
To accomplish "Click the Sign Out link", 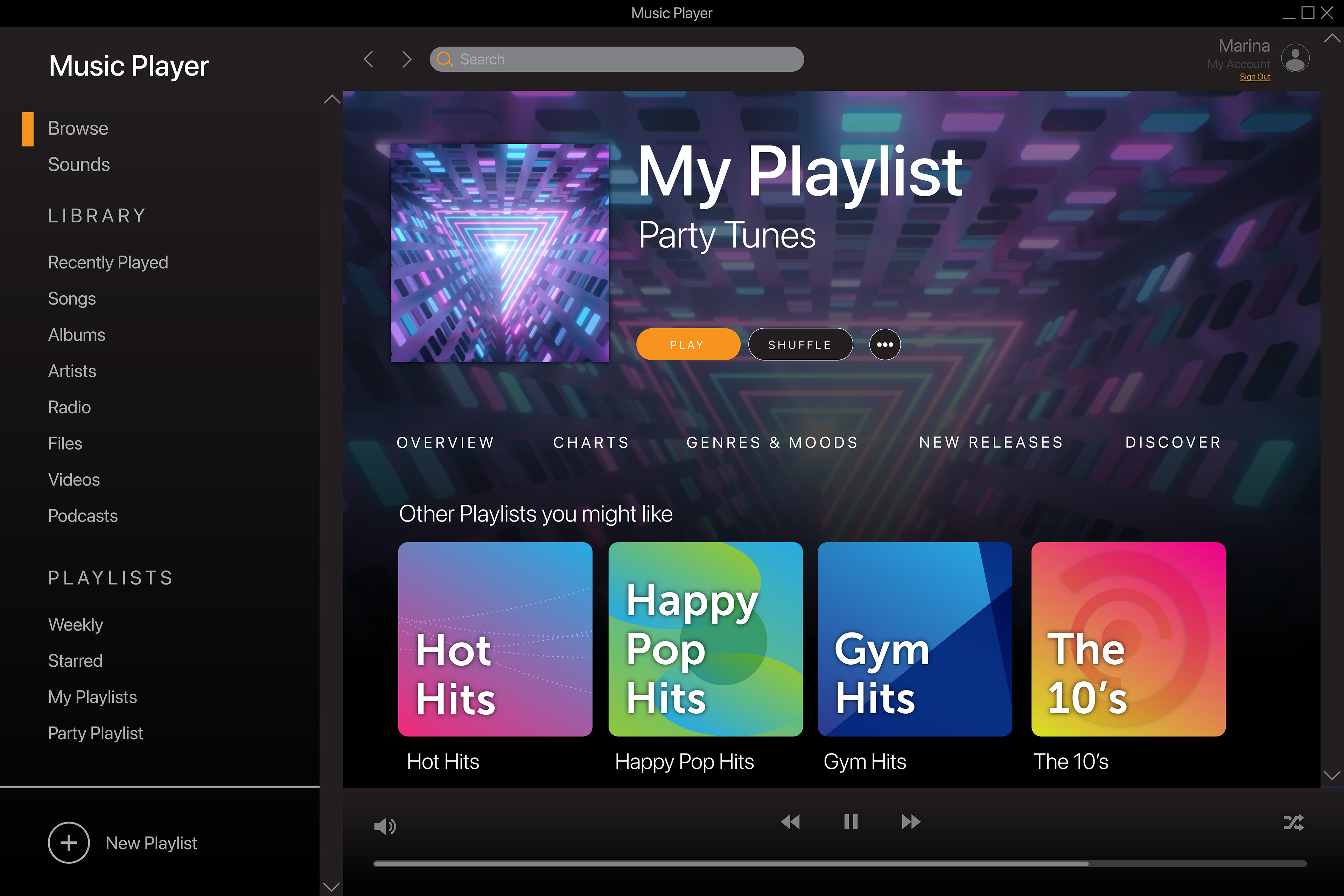I will click(x=1254, y=77).
